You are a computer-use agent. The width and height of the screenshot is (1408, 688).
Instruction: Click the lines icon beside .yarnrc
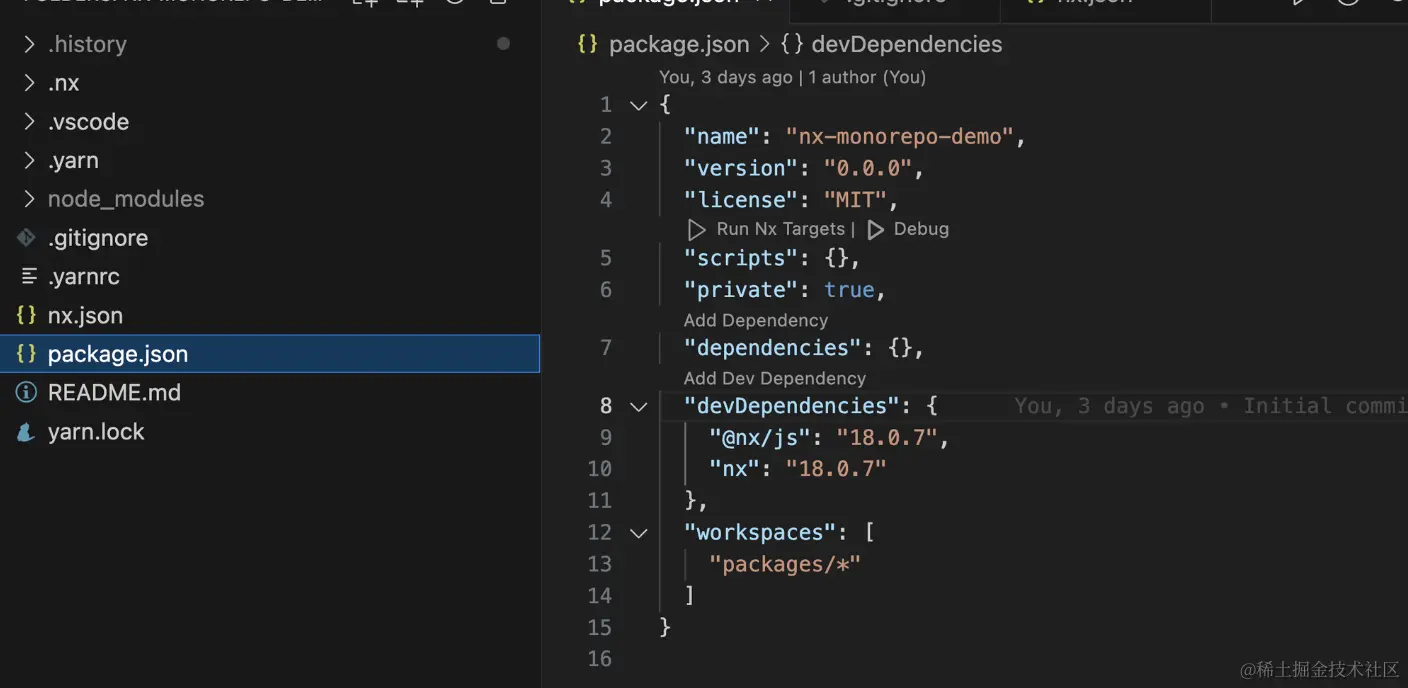(28, 277)
